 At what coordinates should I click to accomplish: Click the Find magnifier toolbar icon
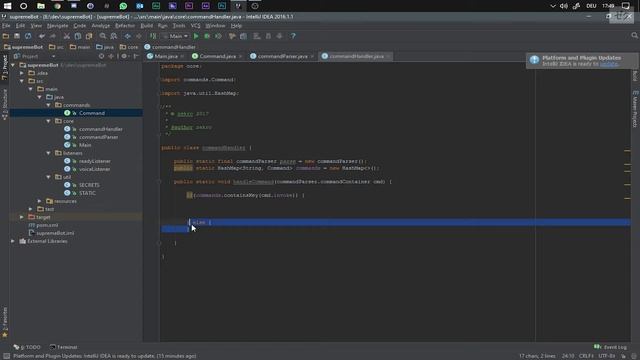pyautogui.click(x=103, y=36)
